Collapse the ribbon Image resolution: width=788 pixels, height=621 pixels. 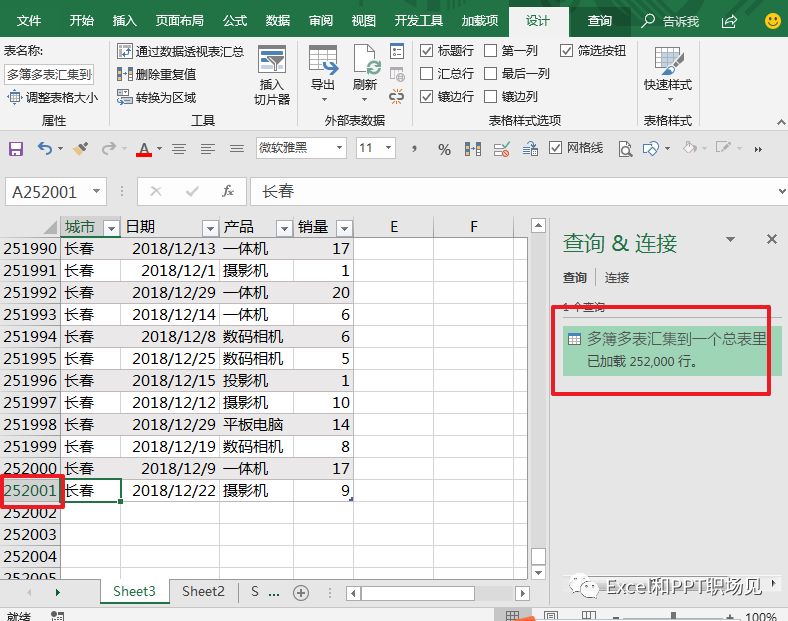coord(781,122)
